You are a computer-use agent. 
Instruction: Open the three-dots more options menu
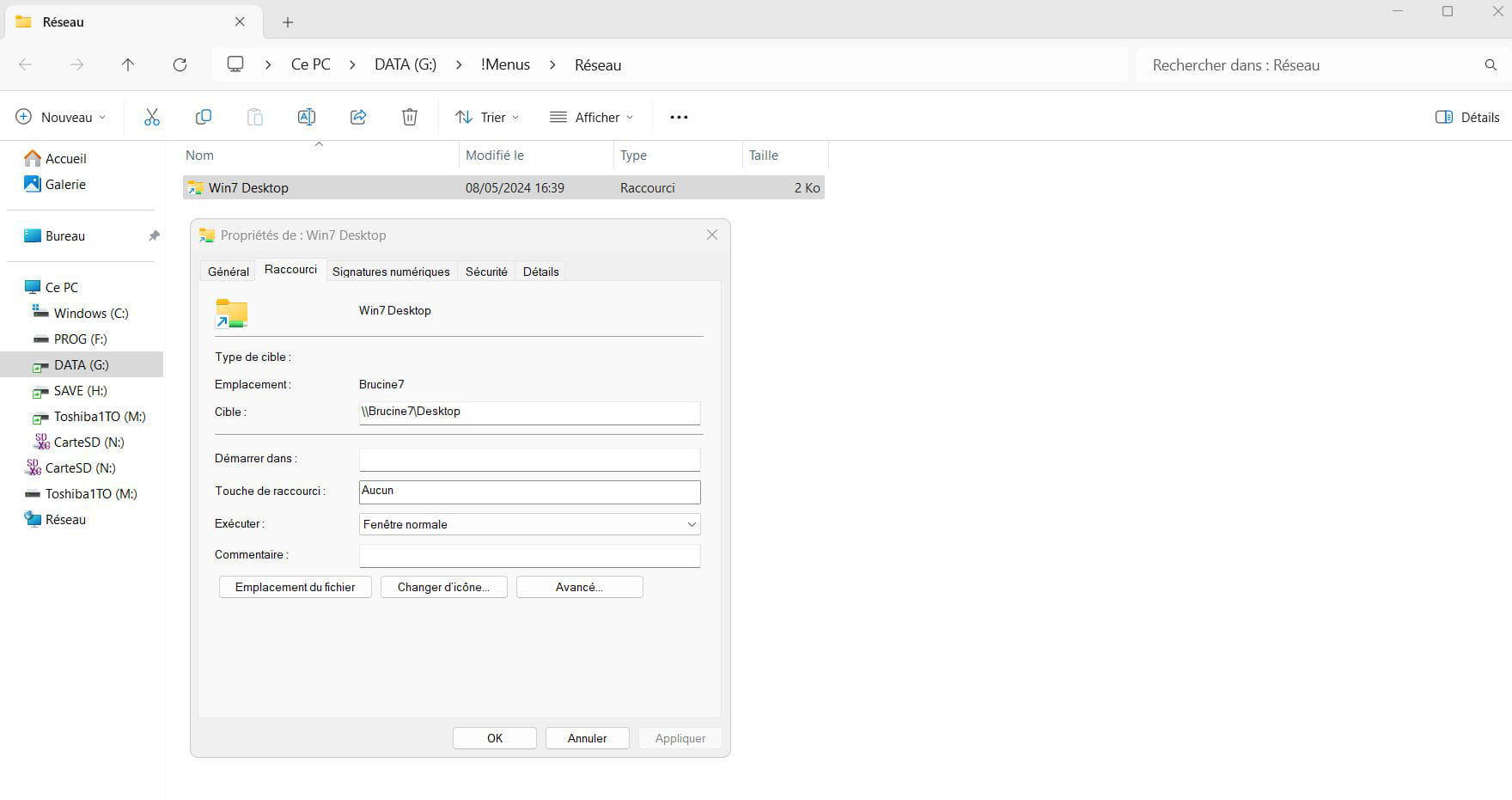pyautogui.click(x=679, y=117)
